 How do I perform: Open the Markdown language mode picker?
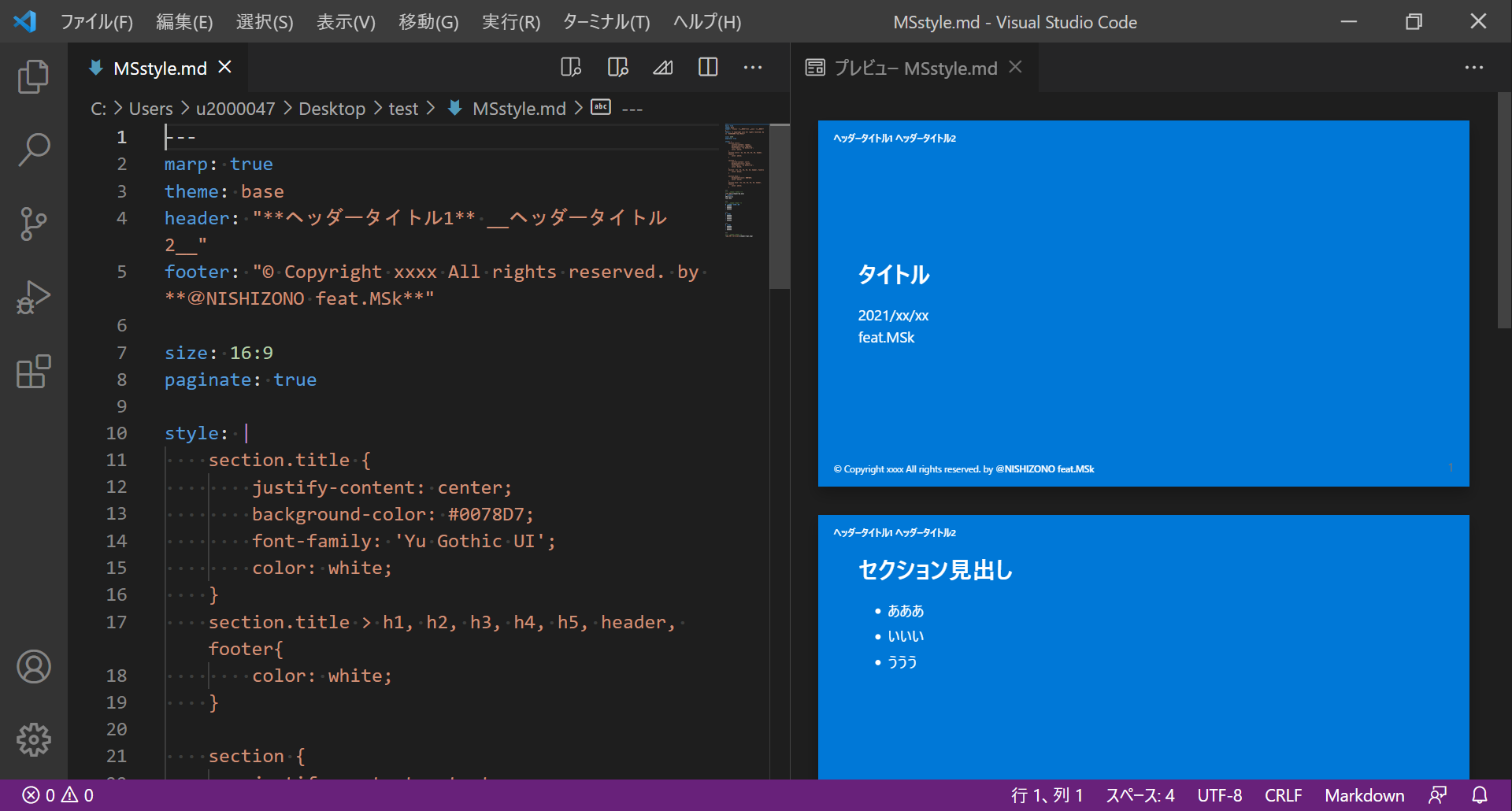(1364, 795)
